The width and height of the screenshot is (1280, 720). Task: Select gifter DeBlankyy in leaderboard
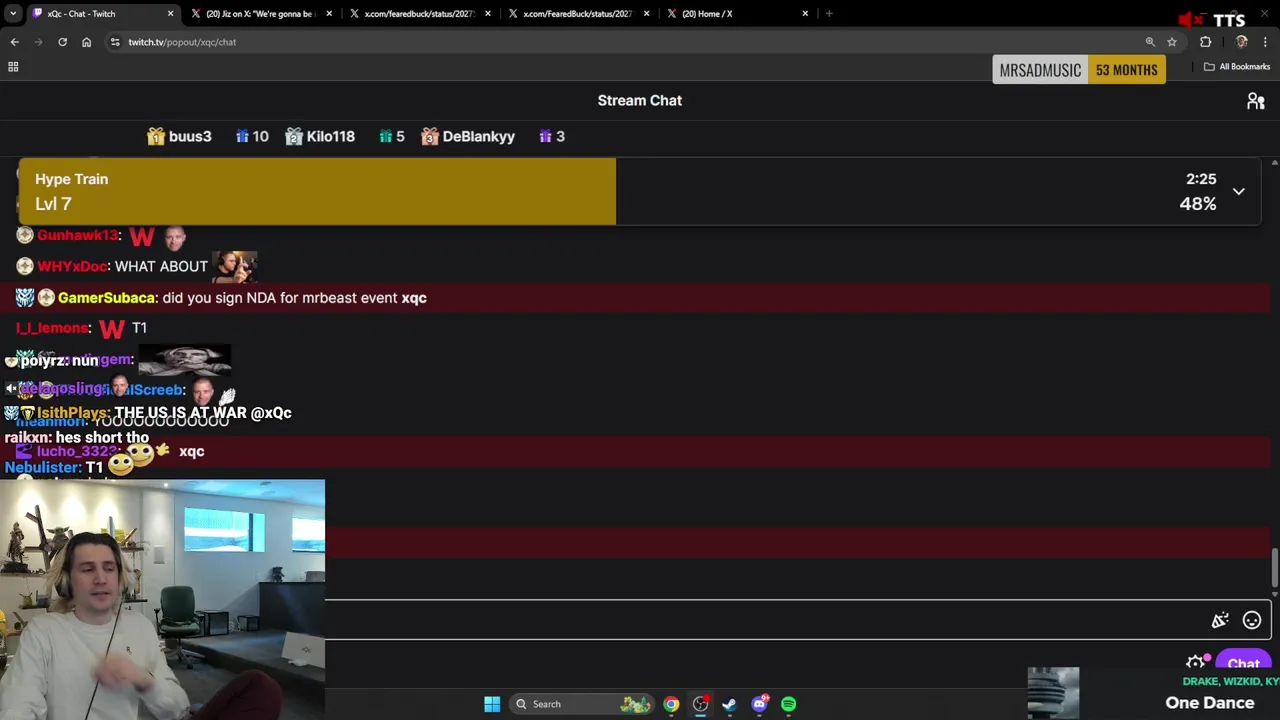click(468, 137)
